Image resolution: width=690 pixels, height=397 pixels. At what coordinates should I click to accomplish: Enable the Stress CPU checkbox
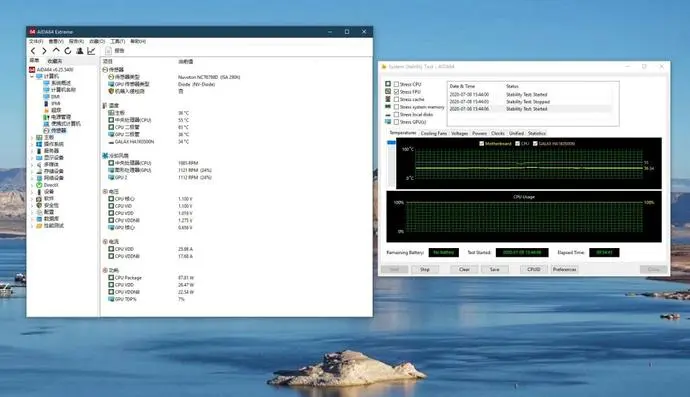396,84
